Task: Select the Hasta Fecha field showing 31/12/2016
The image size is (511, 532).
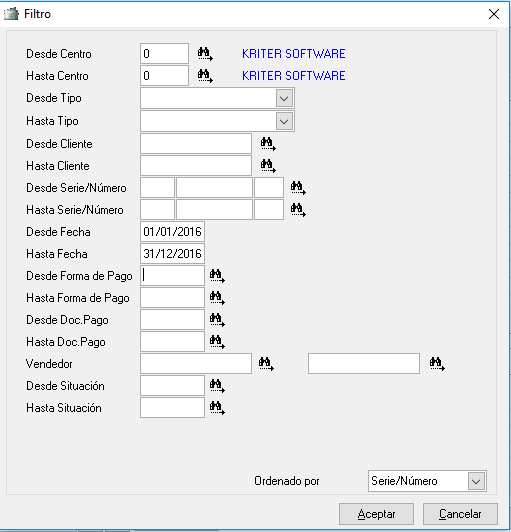Action: coord(172,254)
